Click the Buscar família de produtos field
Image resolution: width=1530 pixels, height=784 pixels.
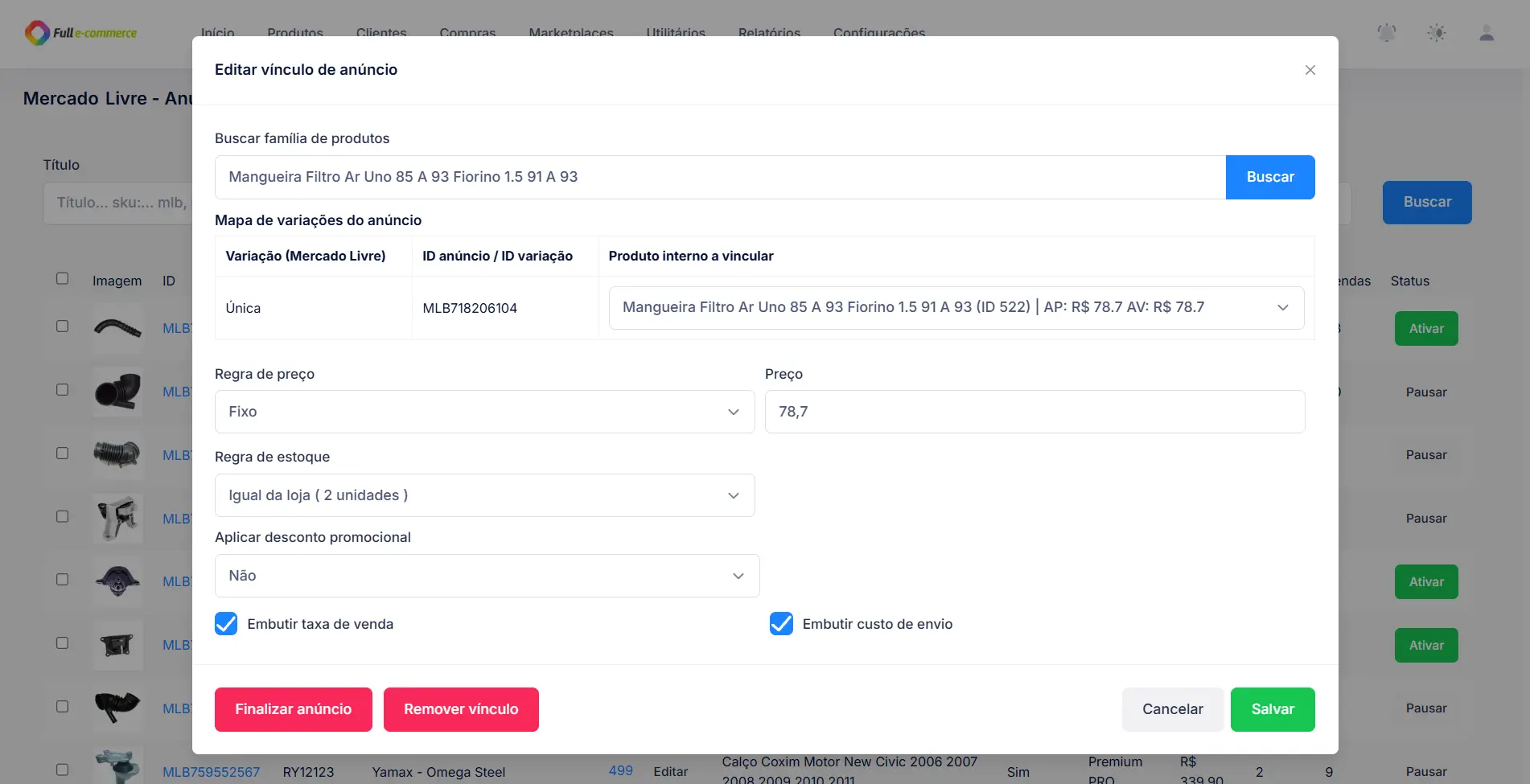(x=720, y=177)
